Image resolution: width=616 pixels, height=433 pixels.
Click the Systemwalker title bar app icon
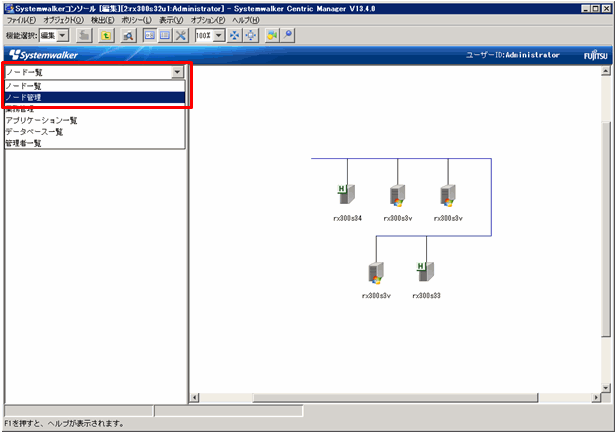(9, 8)
